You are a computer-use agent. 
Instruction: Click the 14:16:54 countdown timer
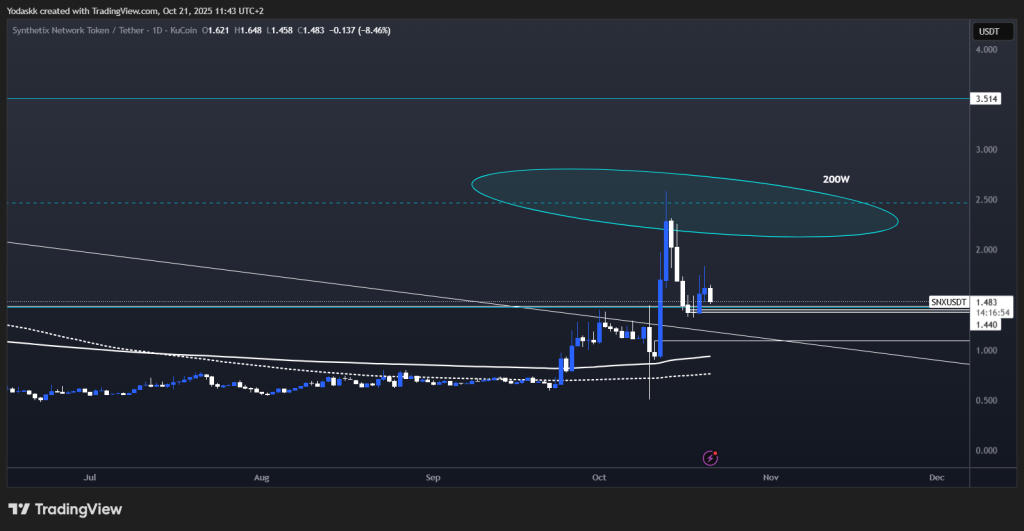[993, 313]
